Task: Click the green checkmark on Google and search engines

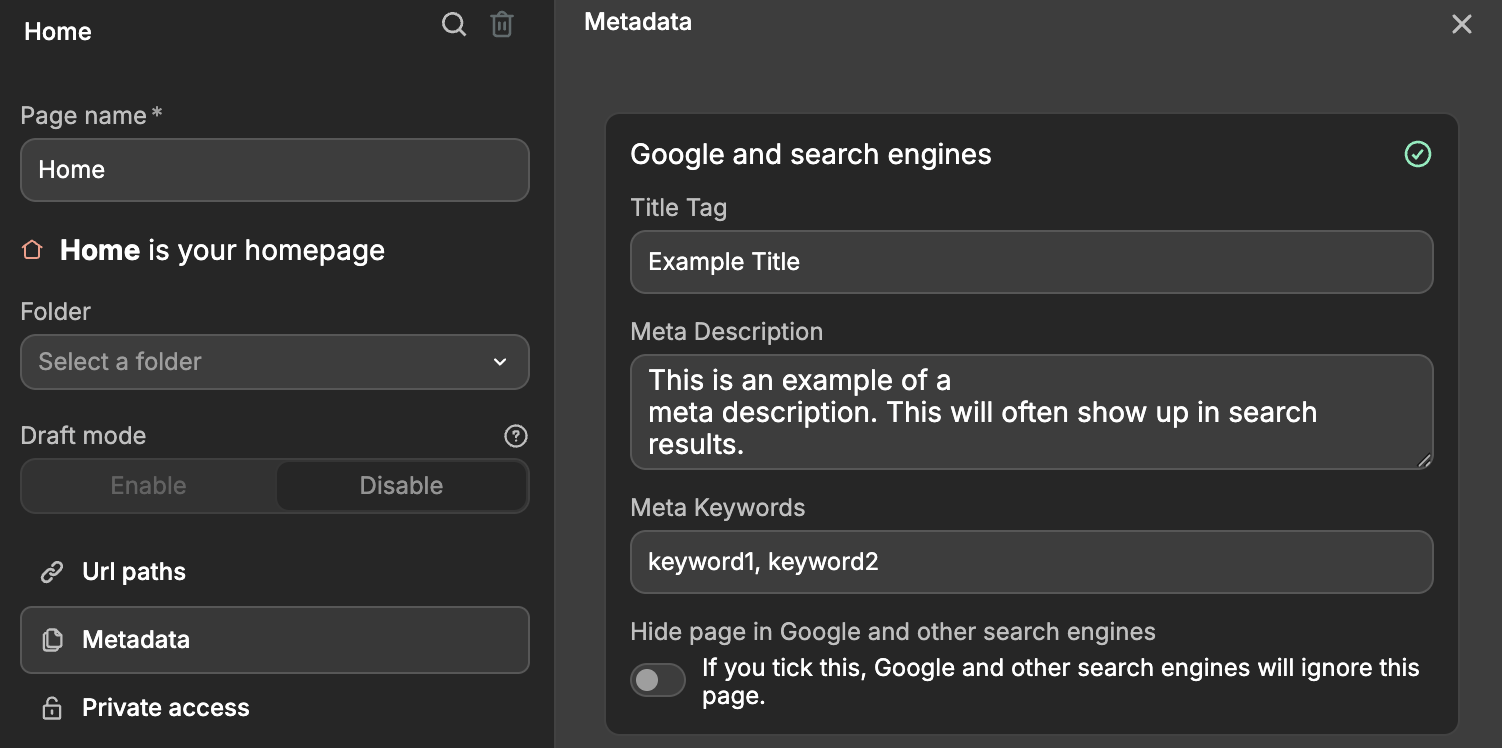Action: [1417, 154]
